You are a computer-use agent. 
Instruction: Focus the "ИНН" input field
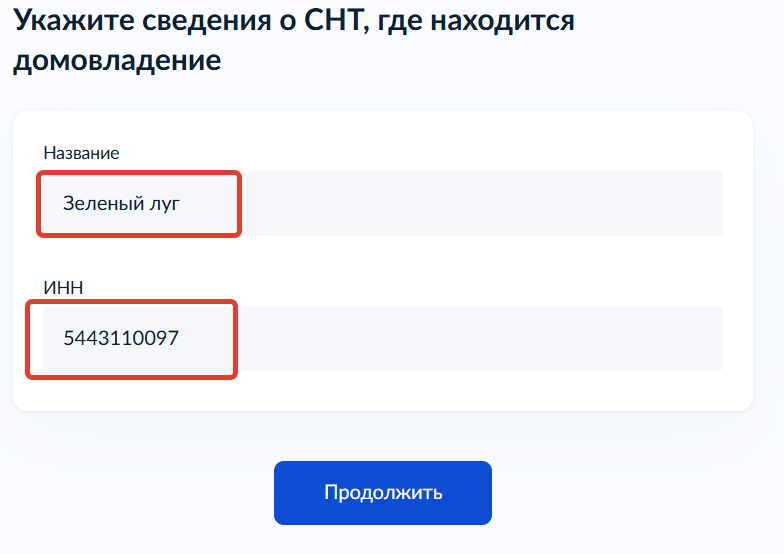tap(382, 338)
